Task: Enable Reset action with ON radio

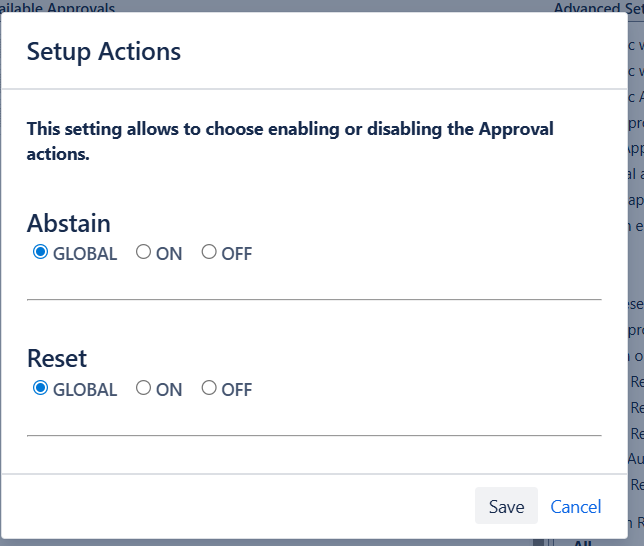Action: [143, 388]
